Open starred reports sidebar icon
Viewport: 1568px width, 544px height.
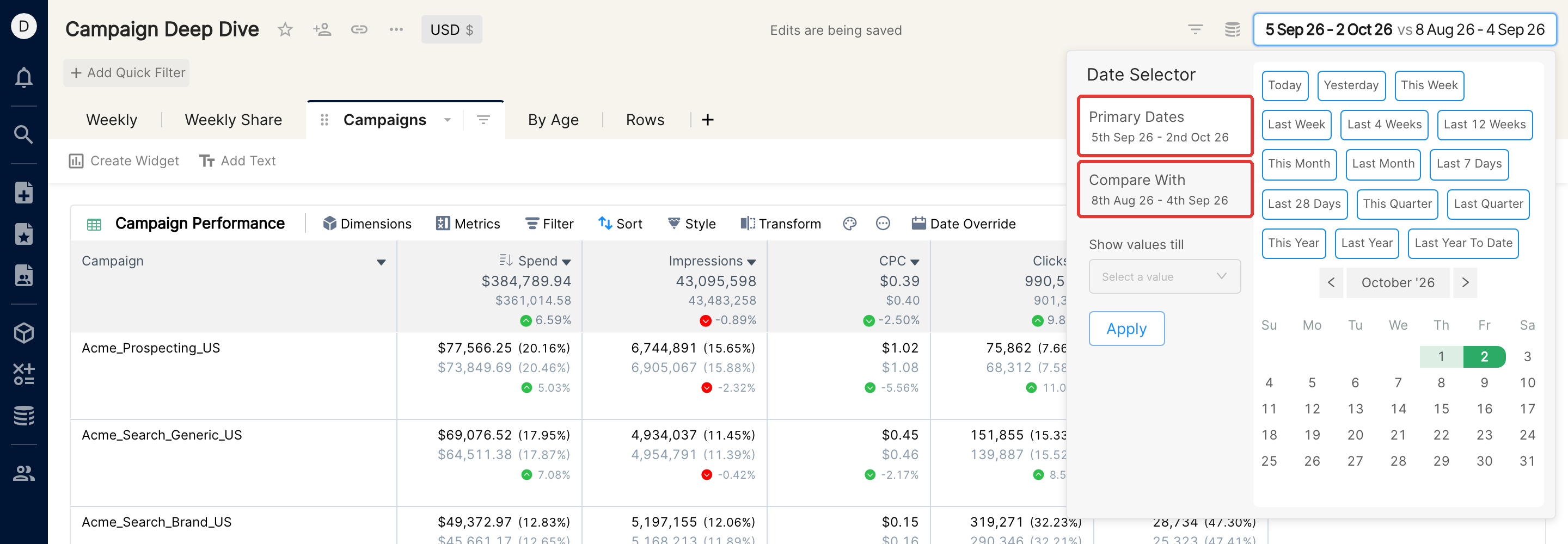(x=24, y=234)
